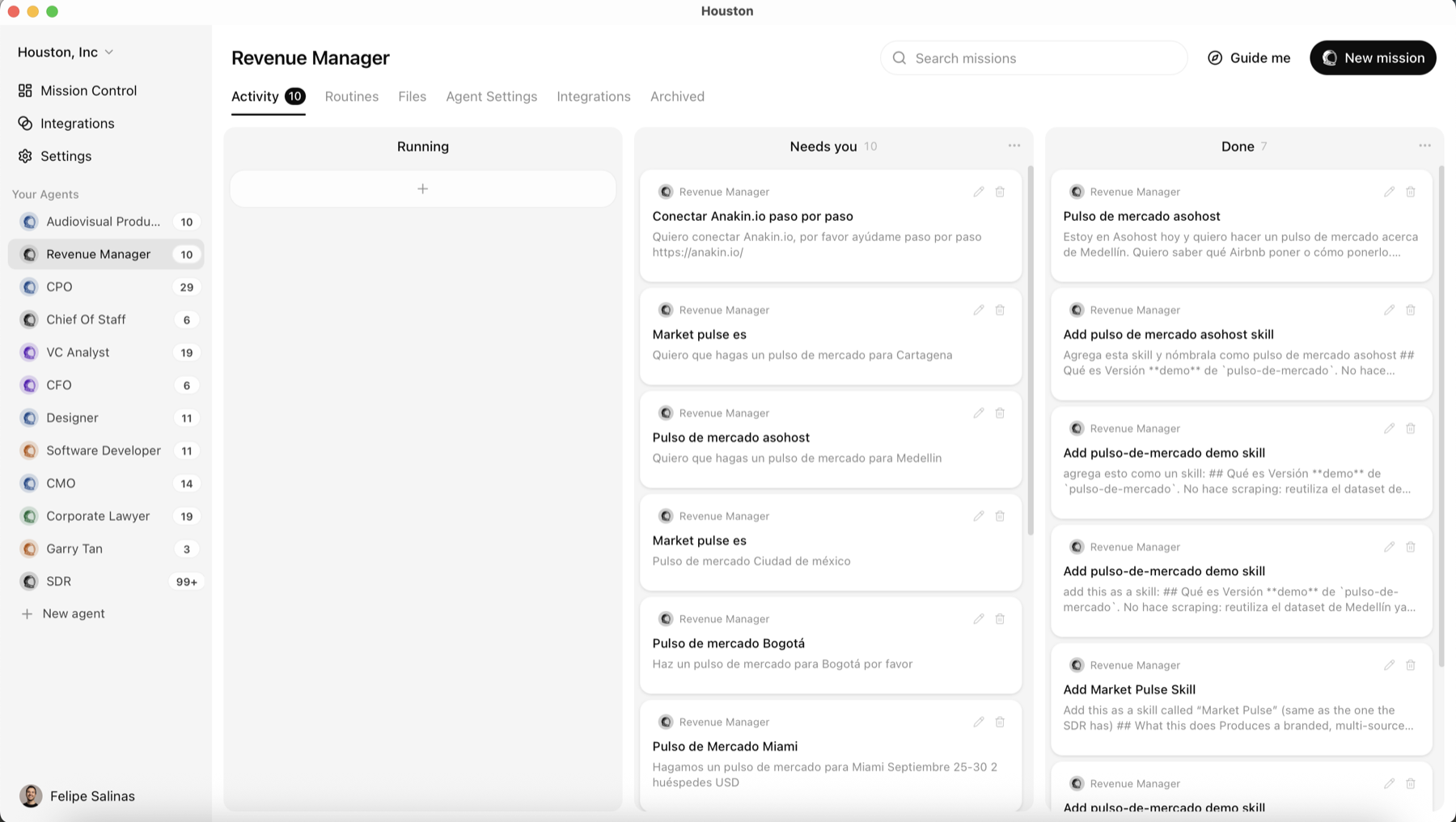Screen dimensions: 1456x822
Task: Click the Done column scrollbar
Action: tap(1441, 417)
